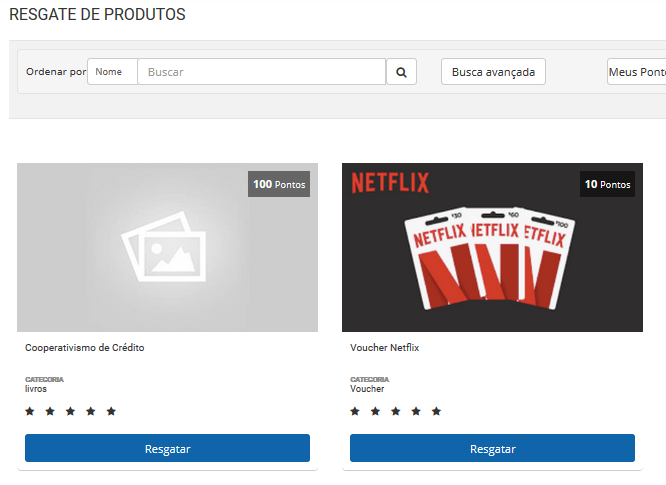This screenshot has height=485, width=666.
Task: Click the livros category text
Action: tap(36, 389)
